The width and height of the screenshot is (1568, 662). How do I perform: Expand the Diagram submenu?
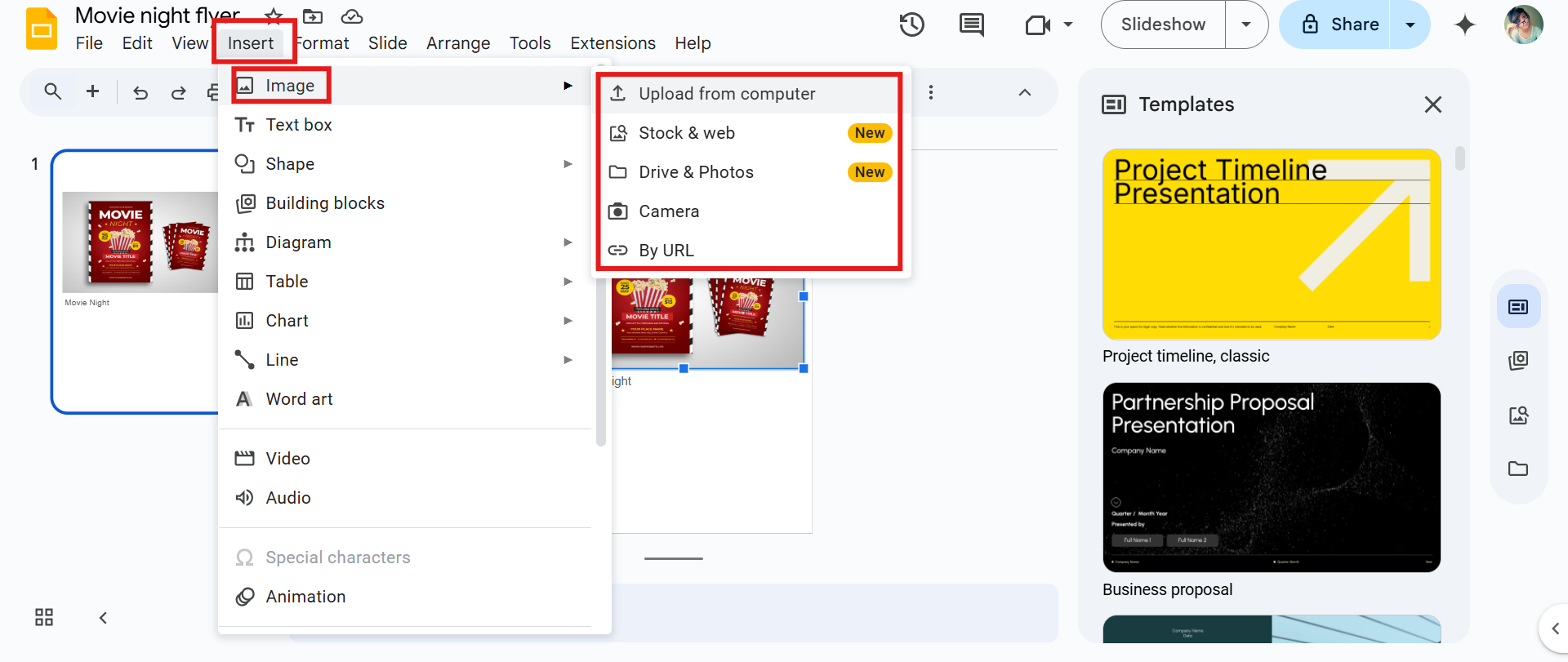[x=568, y=242]
